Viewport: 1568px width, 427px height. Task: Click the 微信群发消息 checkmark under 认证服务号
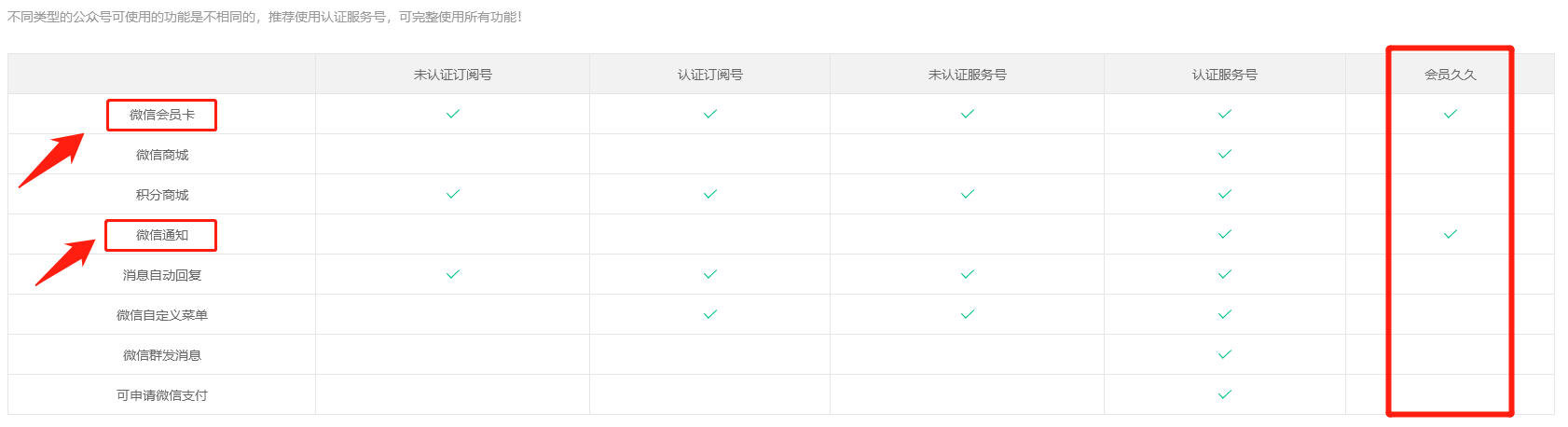click(1224, 354)
